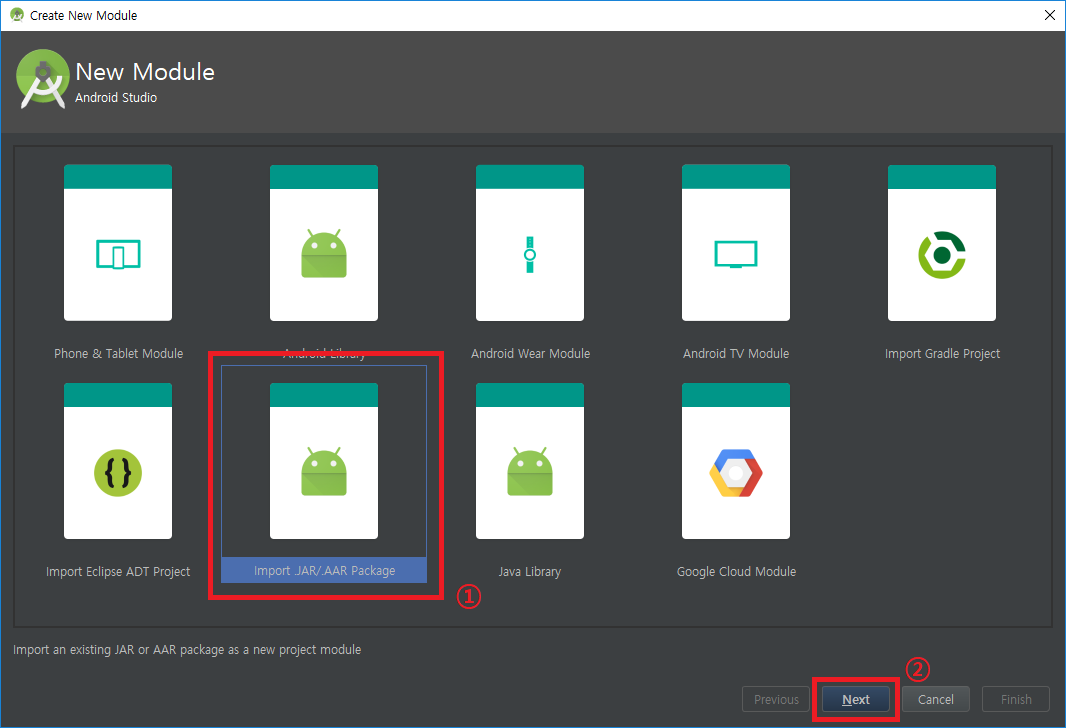This screenshot has width=1066, height=728.
Task: Choose the Import Gradle Project icon
Action: 942,243
